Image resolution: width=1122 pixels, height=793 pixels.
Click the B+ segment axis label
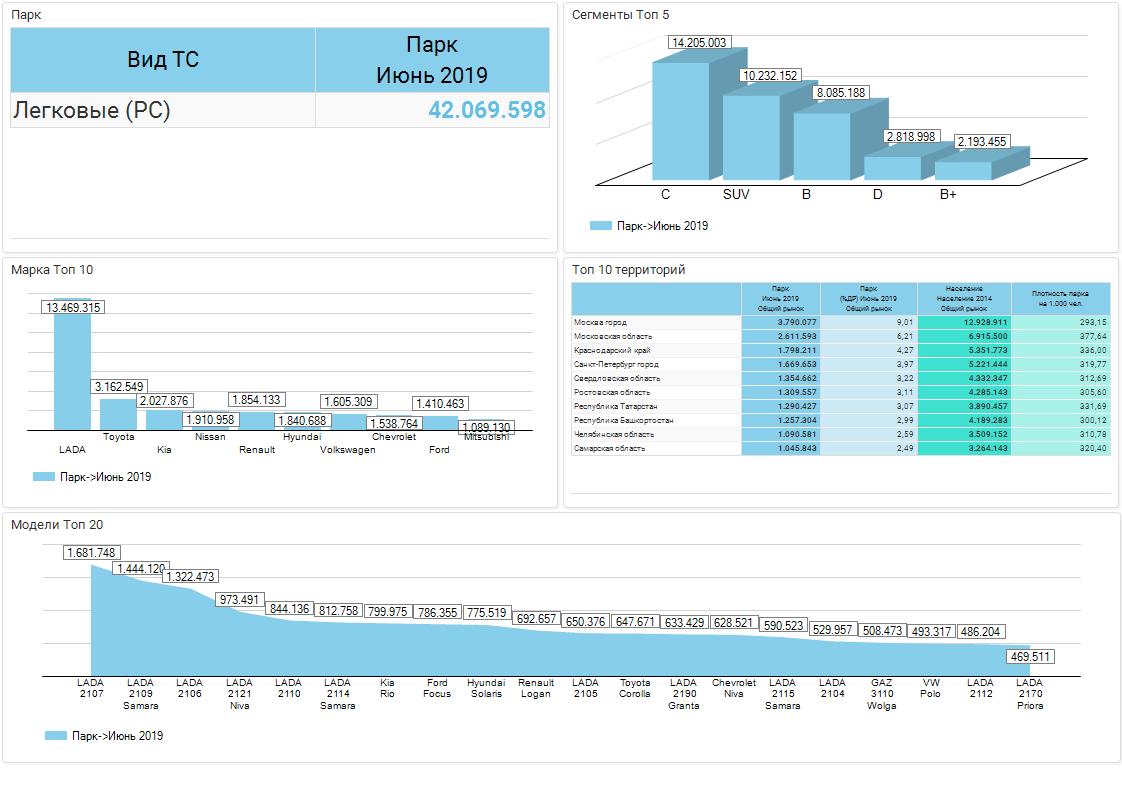pyautogui.click(x=948, y=194)
